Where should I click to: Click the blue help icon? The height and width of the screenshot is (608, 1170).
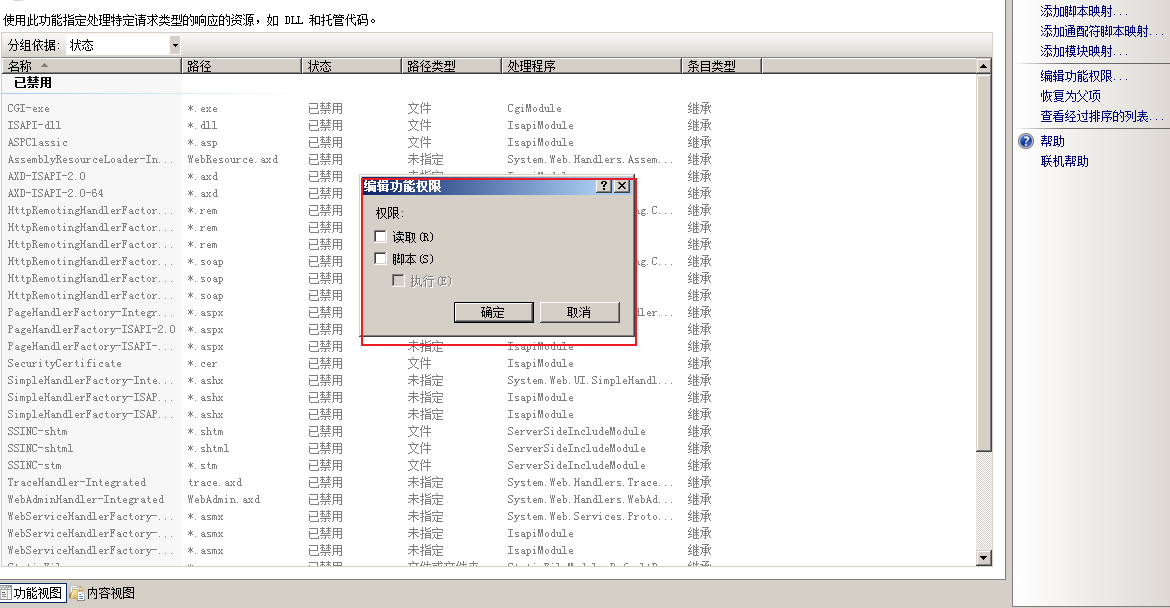(1026, 141)
